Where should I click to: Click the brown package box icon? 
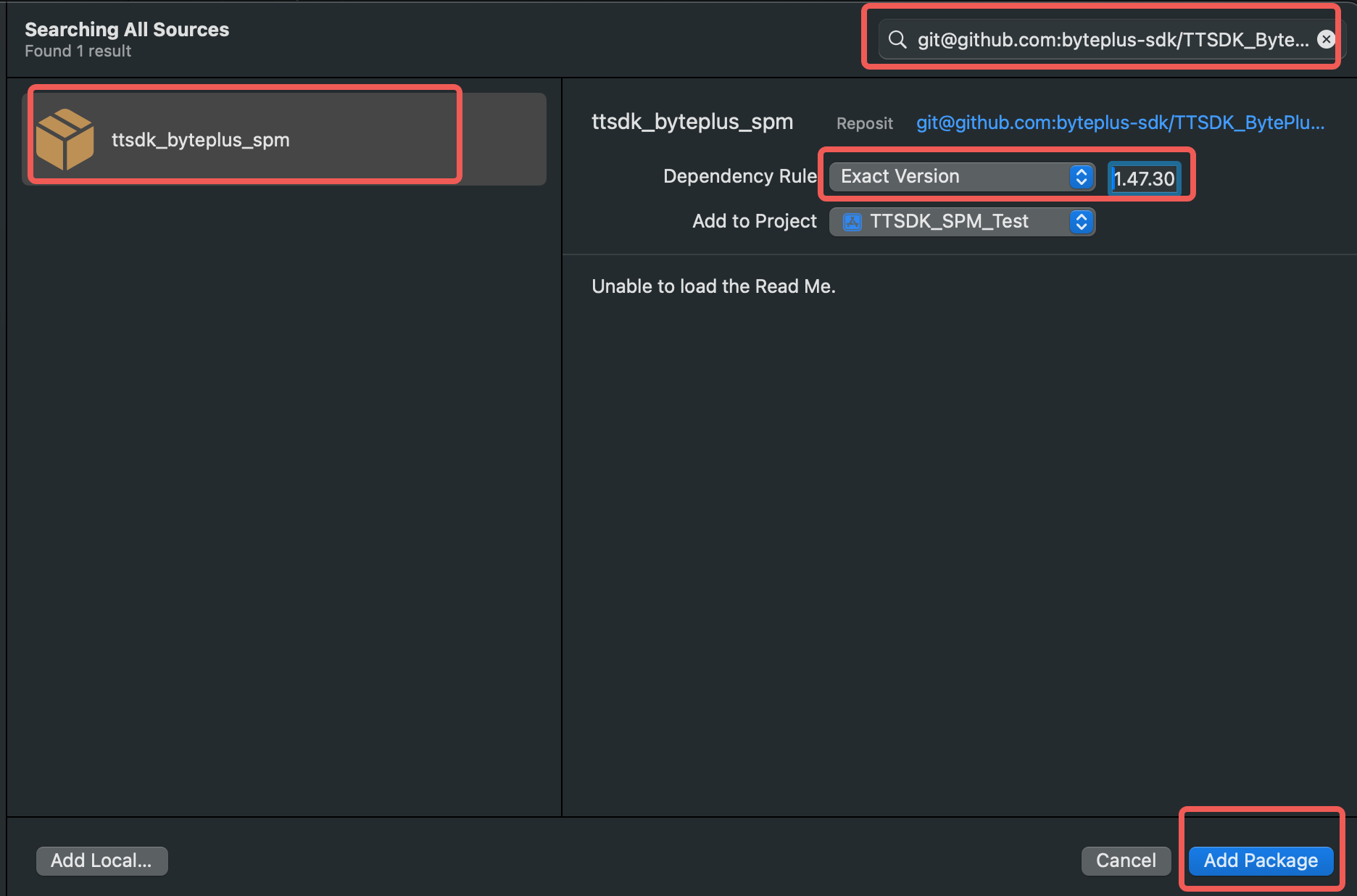(65, 139)
